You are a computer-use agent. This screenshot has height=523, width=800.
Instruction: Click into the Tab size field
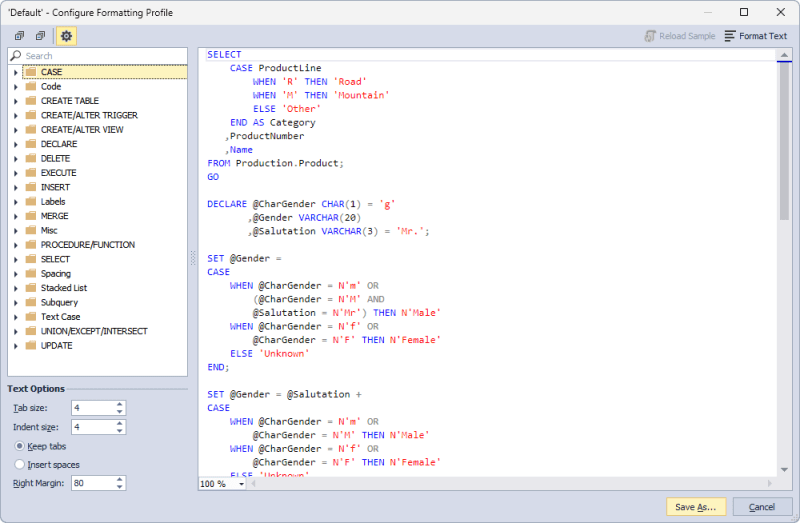93,408
